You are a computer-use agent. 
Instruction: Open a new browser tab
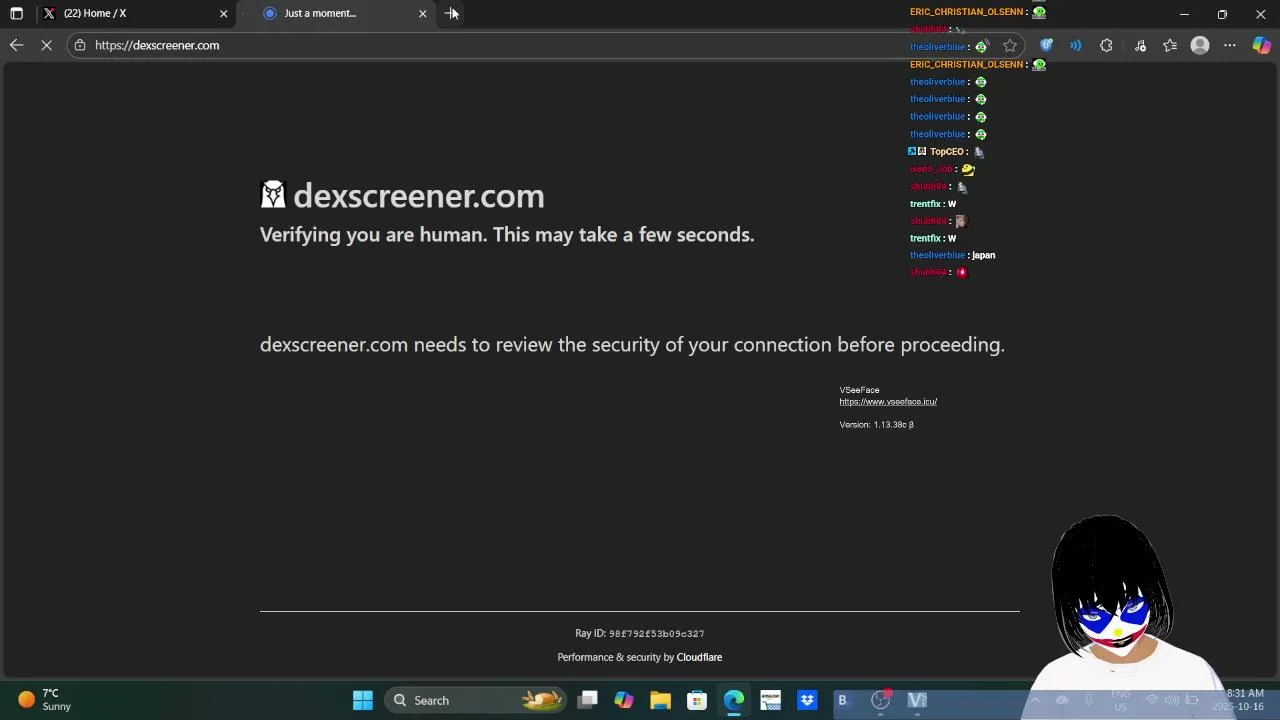pyautogui.click(x=451, y=13)
